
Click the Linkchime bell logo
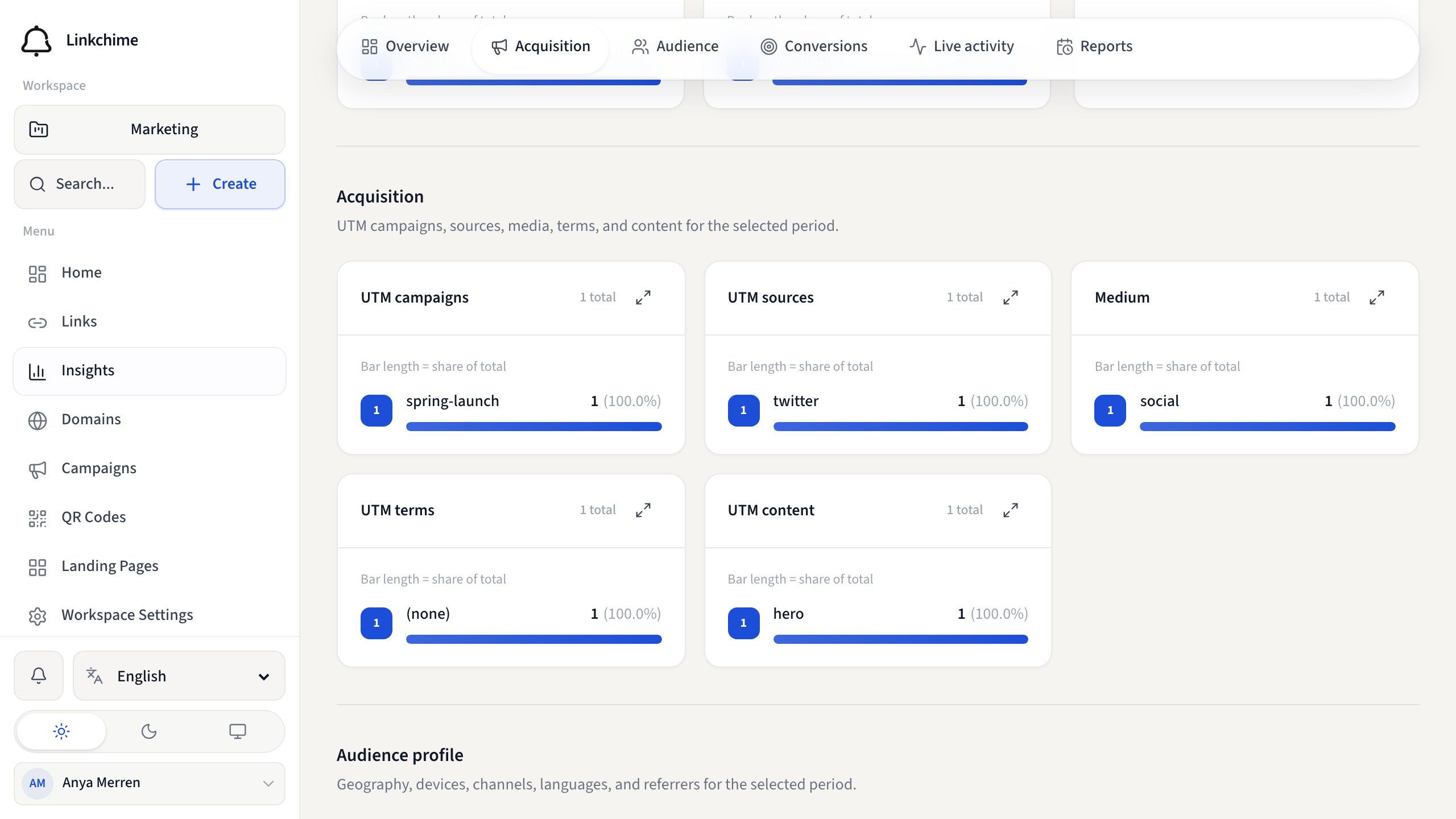[x=36, y=40]
